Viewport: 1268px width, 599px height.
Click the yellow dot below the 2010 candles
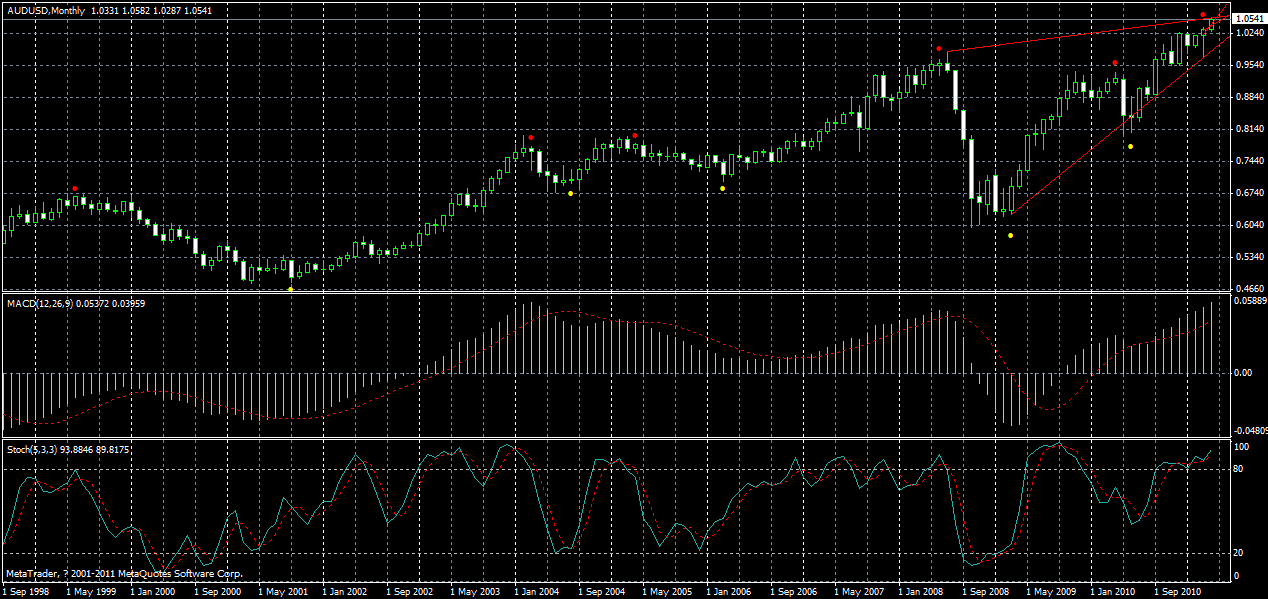click(x=1129, y=146)
